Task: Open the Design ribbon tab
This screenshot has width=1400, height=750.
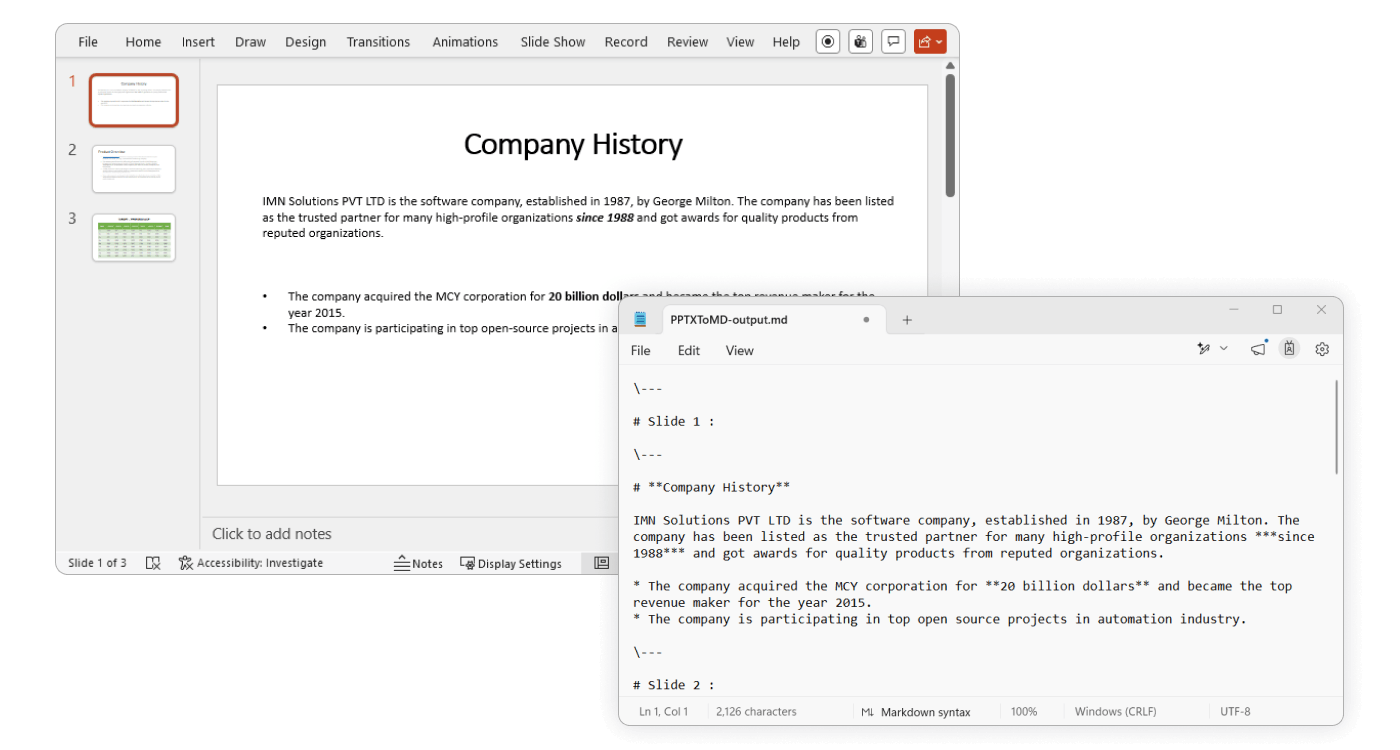Action: coord(305,42)
